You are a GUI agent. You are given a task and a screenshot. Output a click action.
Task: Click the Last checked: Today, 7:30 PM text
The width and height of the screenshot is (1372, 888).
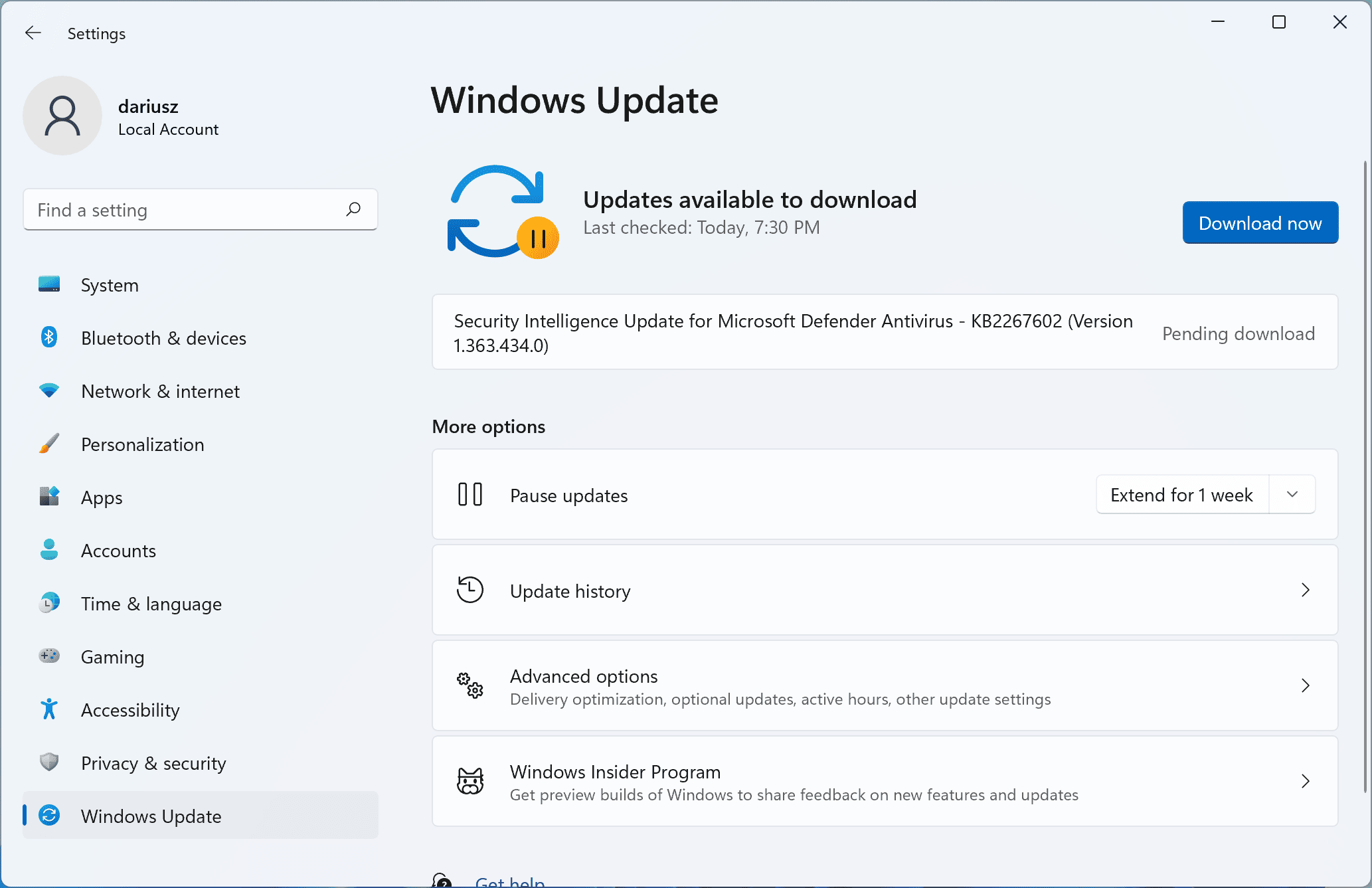point(701,228)
